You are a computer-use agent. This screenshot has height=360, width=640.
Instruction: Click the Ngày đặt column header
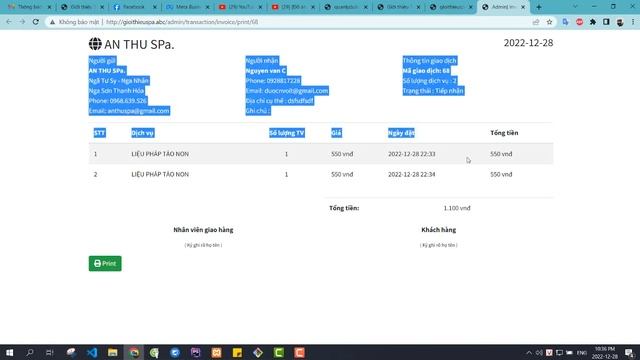click(x=401, y=133)
